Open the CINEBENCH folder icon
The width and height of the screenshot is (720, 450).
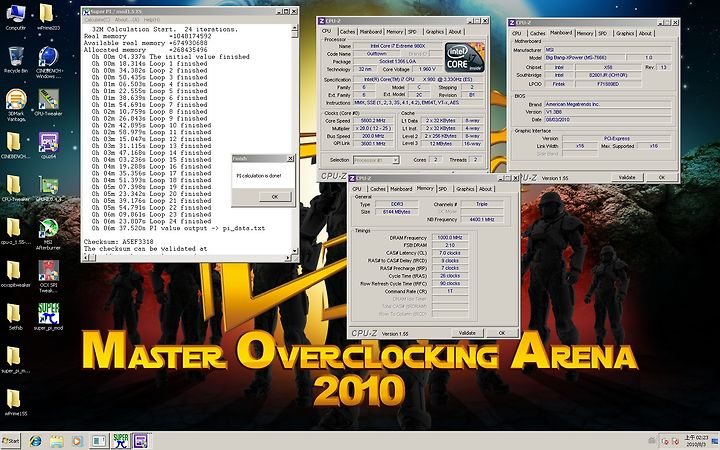[14, 141]
